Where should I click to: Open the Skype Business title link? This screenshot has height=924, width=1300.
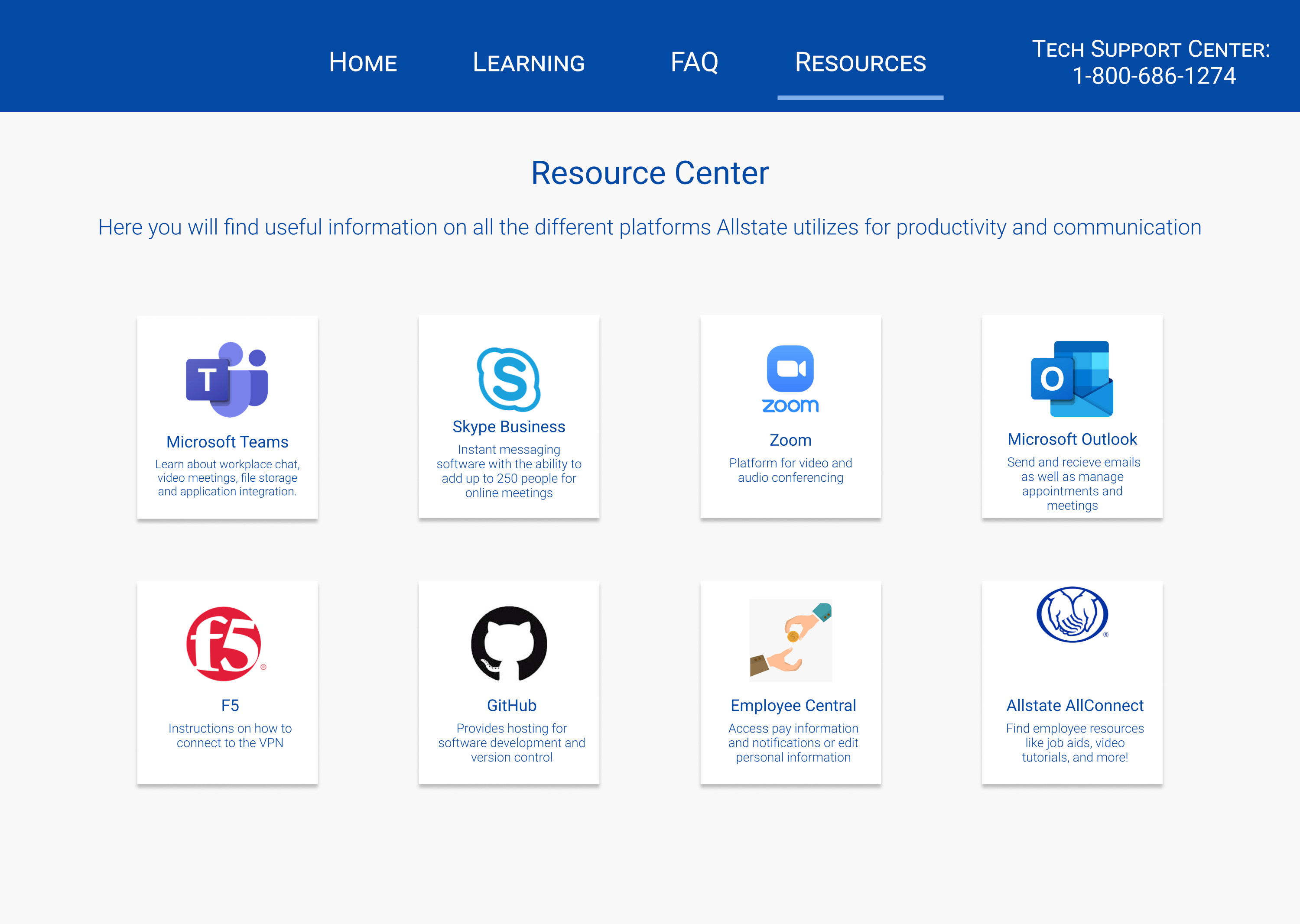click(508, 427)
